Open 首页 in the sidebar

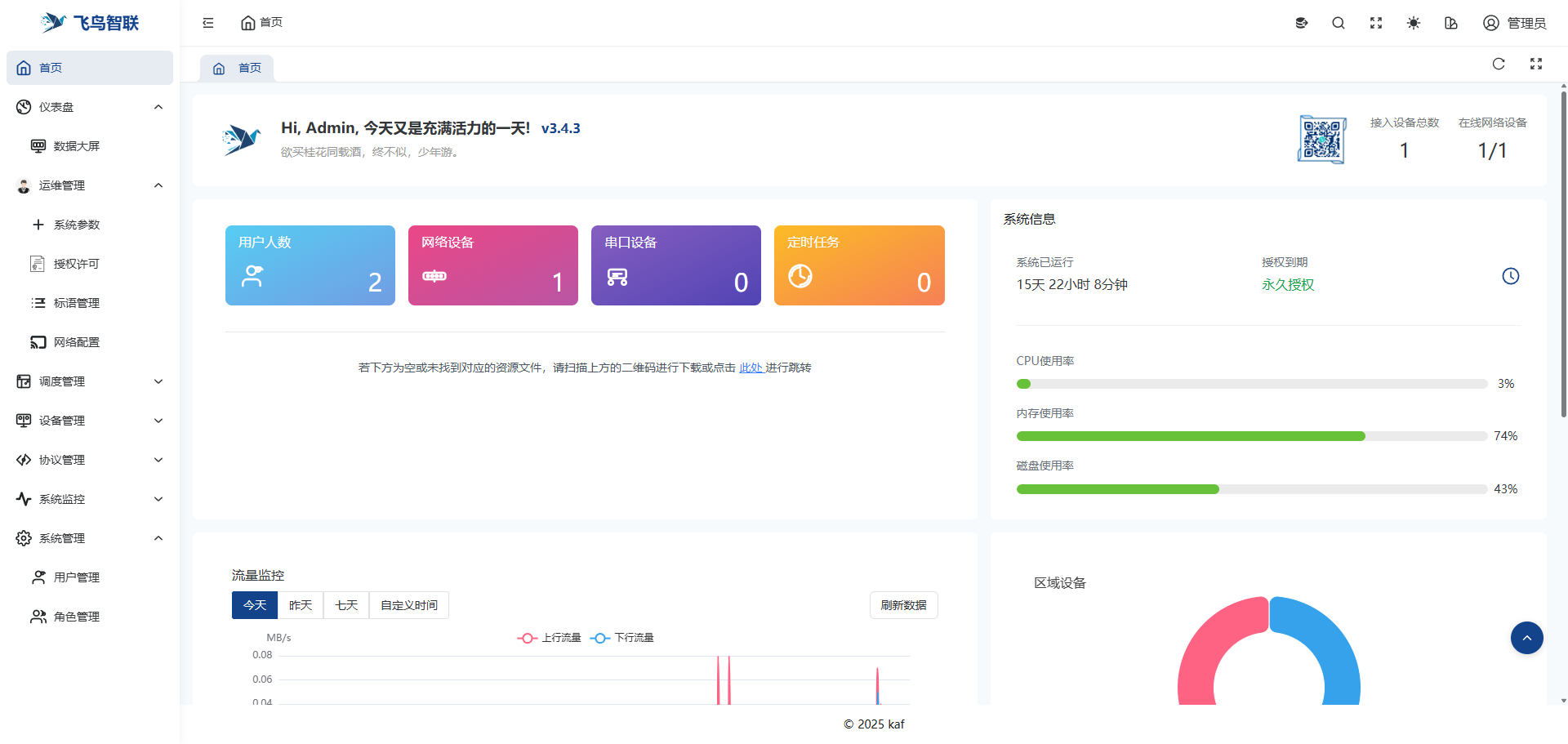pos(90,68)
